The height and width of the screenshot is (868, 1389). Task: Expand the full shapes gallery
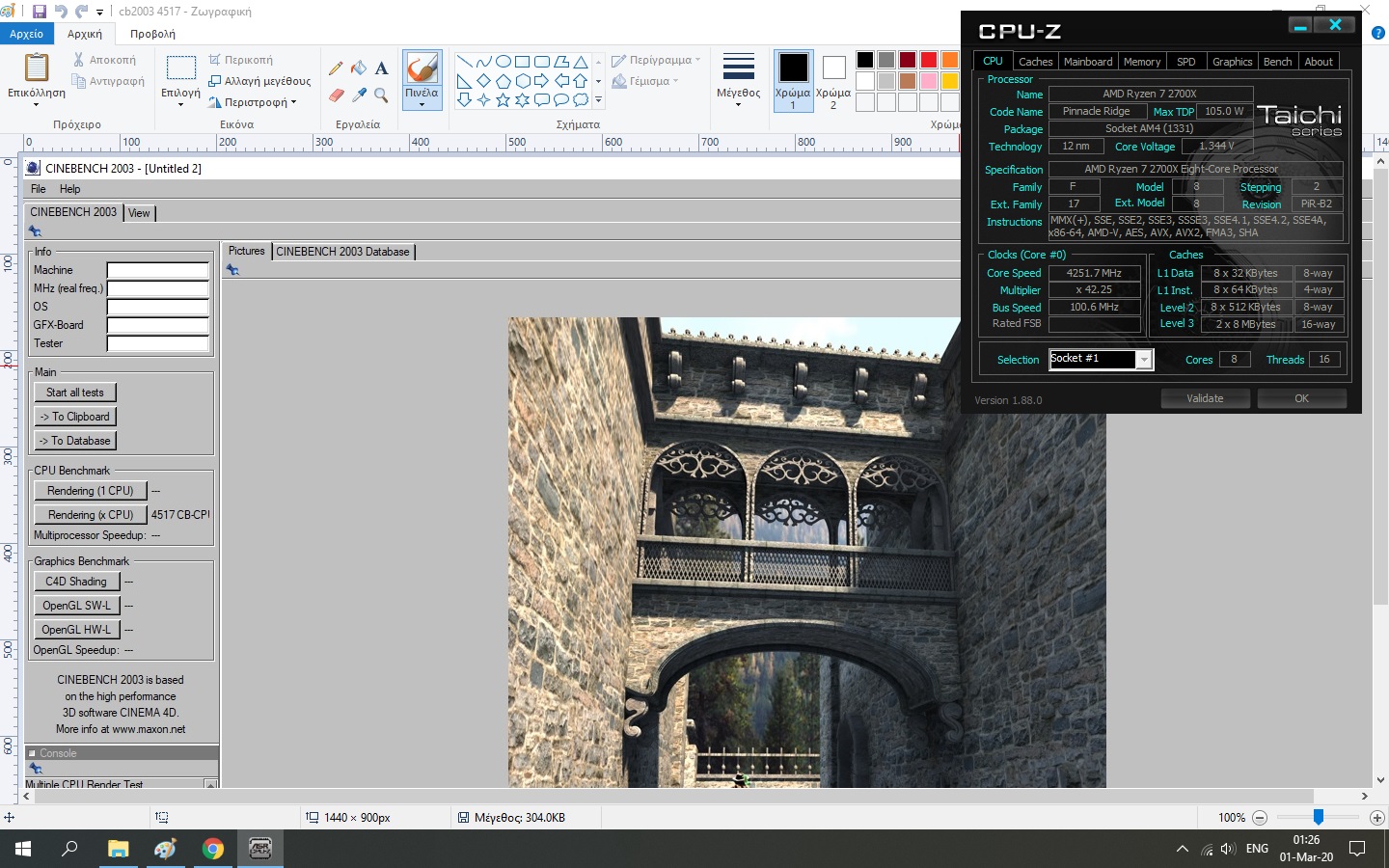pos(598,99)
